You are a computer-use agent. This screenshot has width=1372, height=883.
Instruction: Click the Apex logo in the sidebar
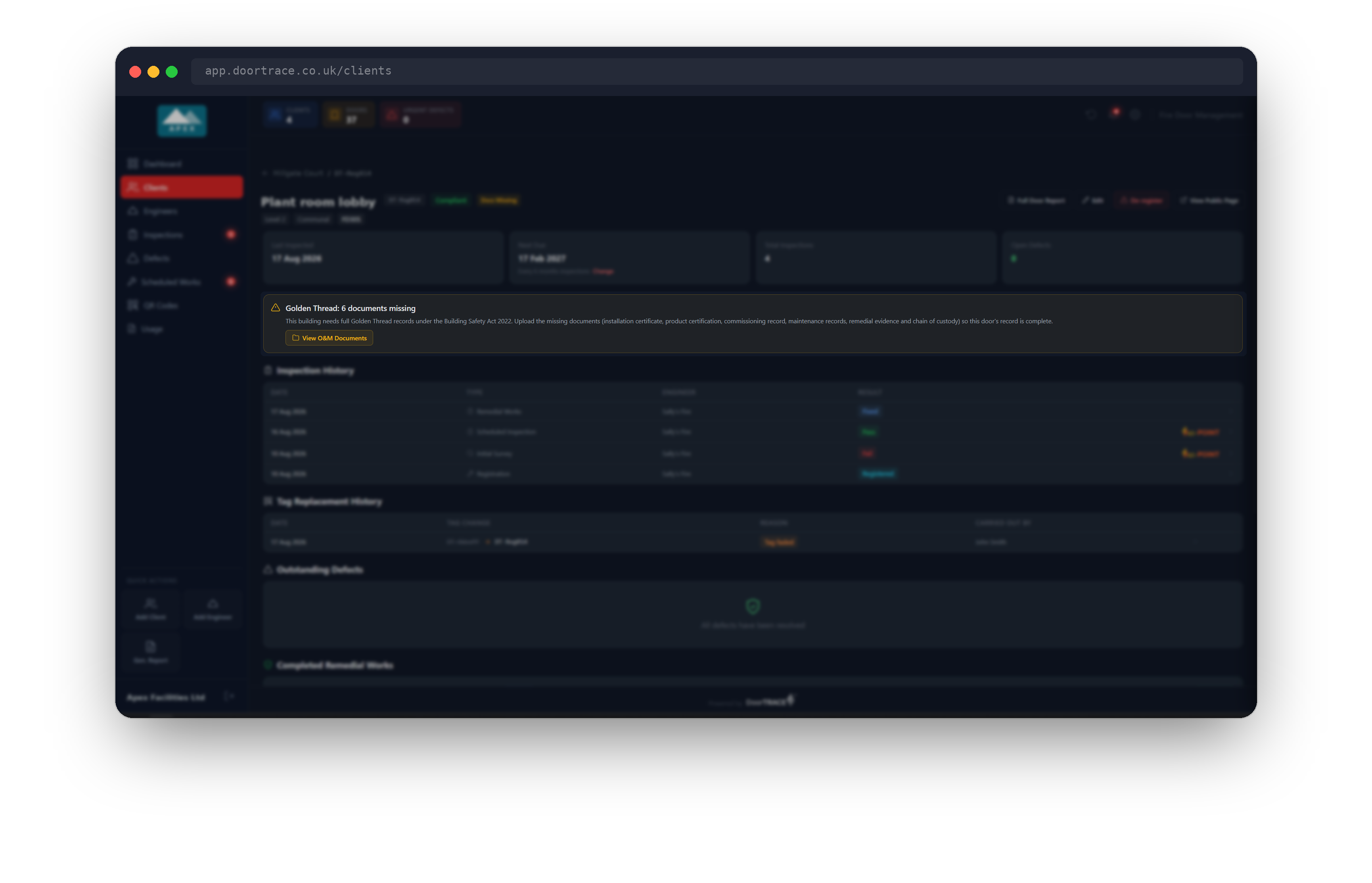coord(182,121)
